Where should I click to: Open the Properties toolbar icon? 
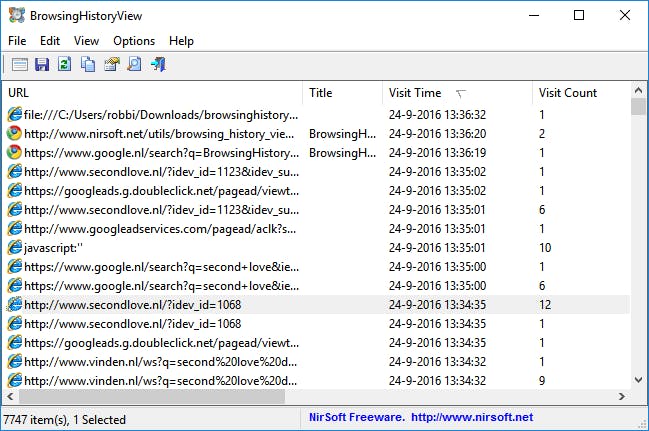click(111, 65)
